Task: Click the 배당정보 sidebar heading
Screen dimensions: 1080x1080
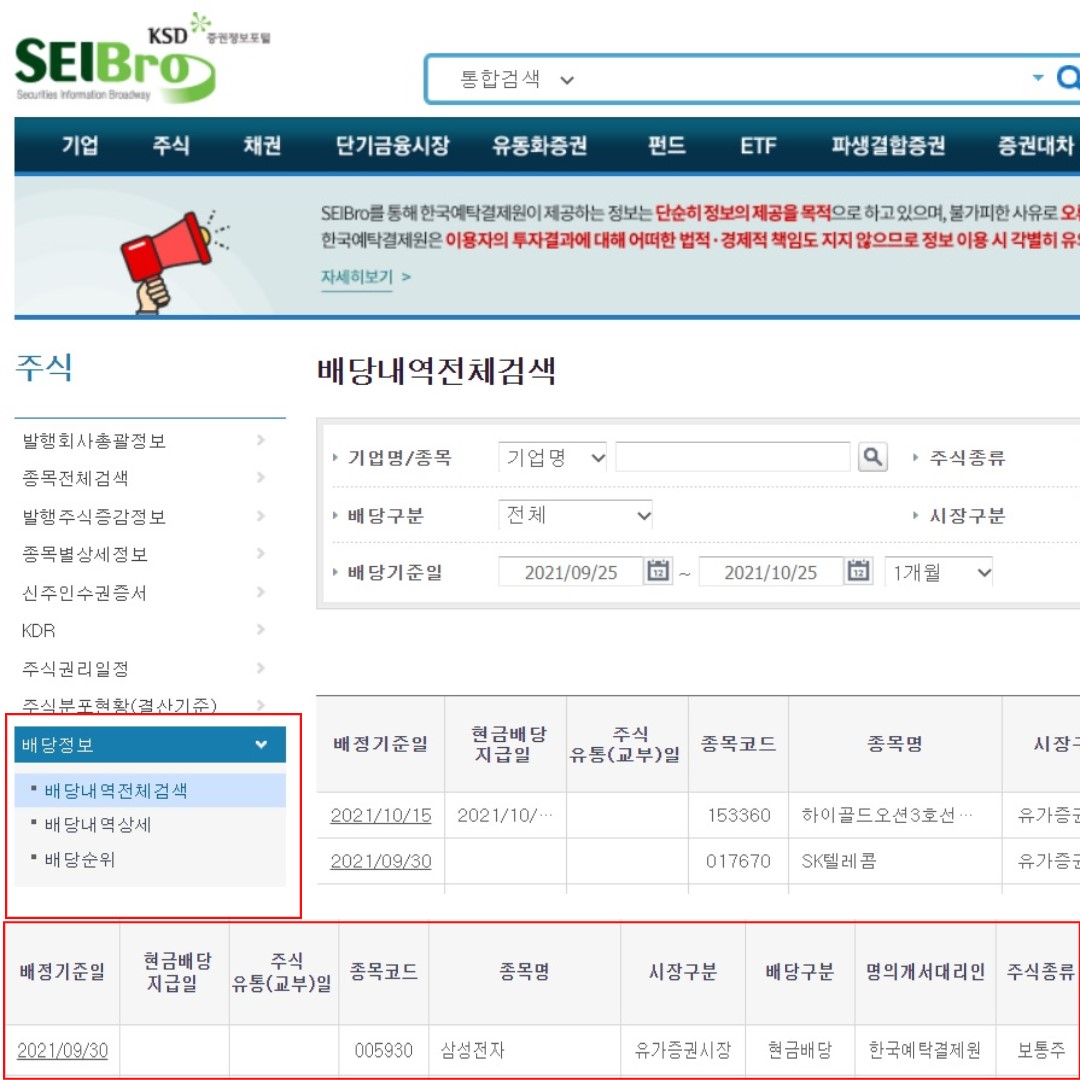Action: pyautogui.click(x=150, y=745)
